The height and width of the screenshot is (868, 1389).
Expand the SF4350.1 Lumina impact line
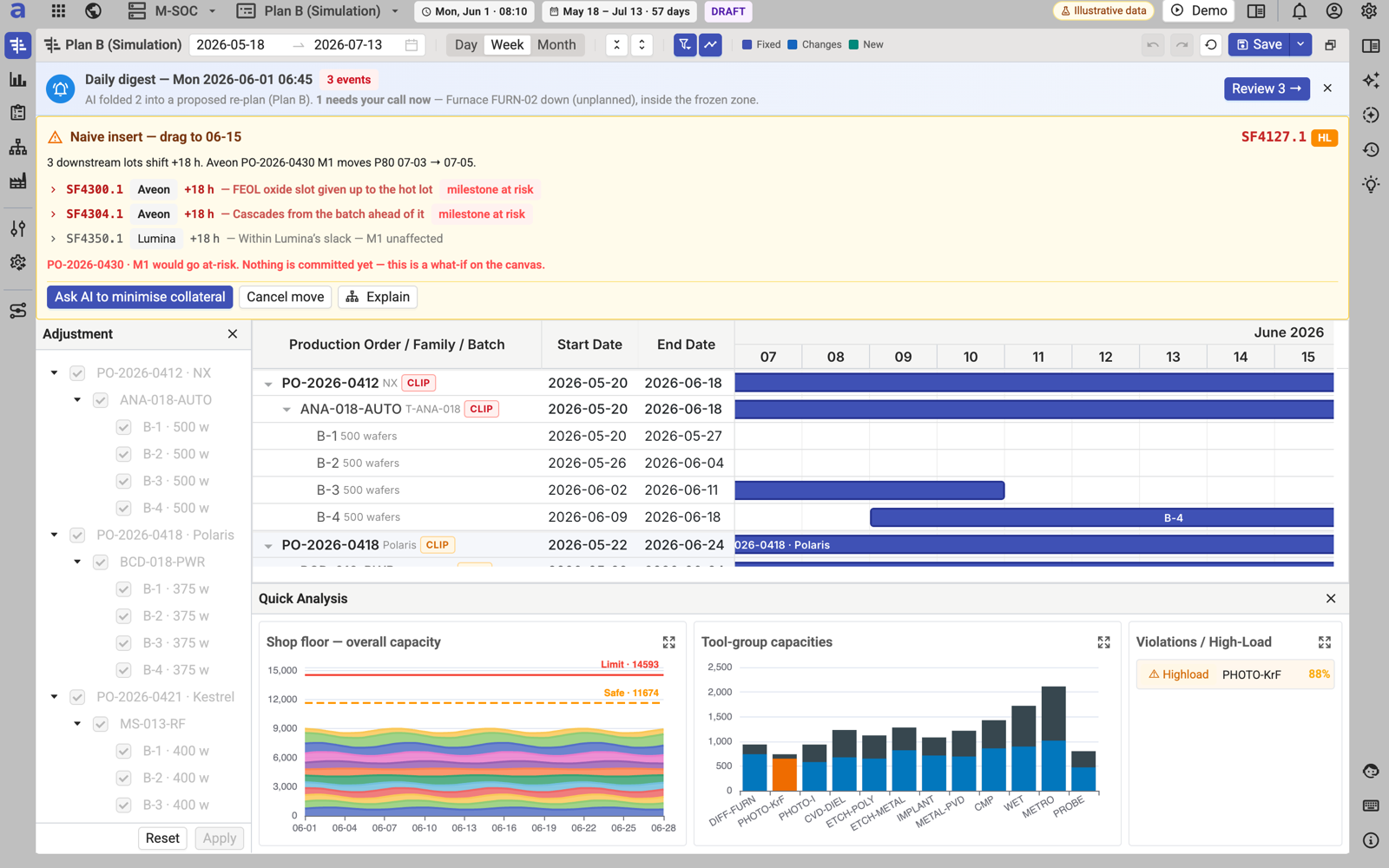click(53, 239)
